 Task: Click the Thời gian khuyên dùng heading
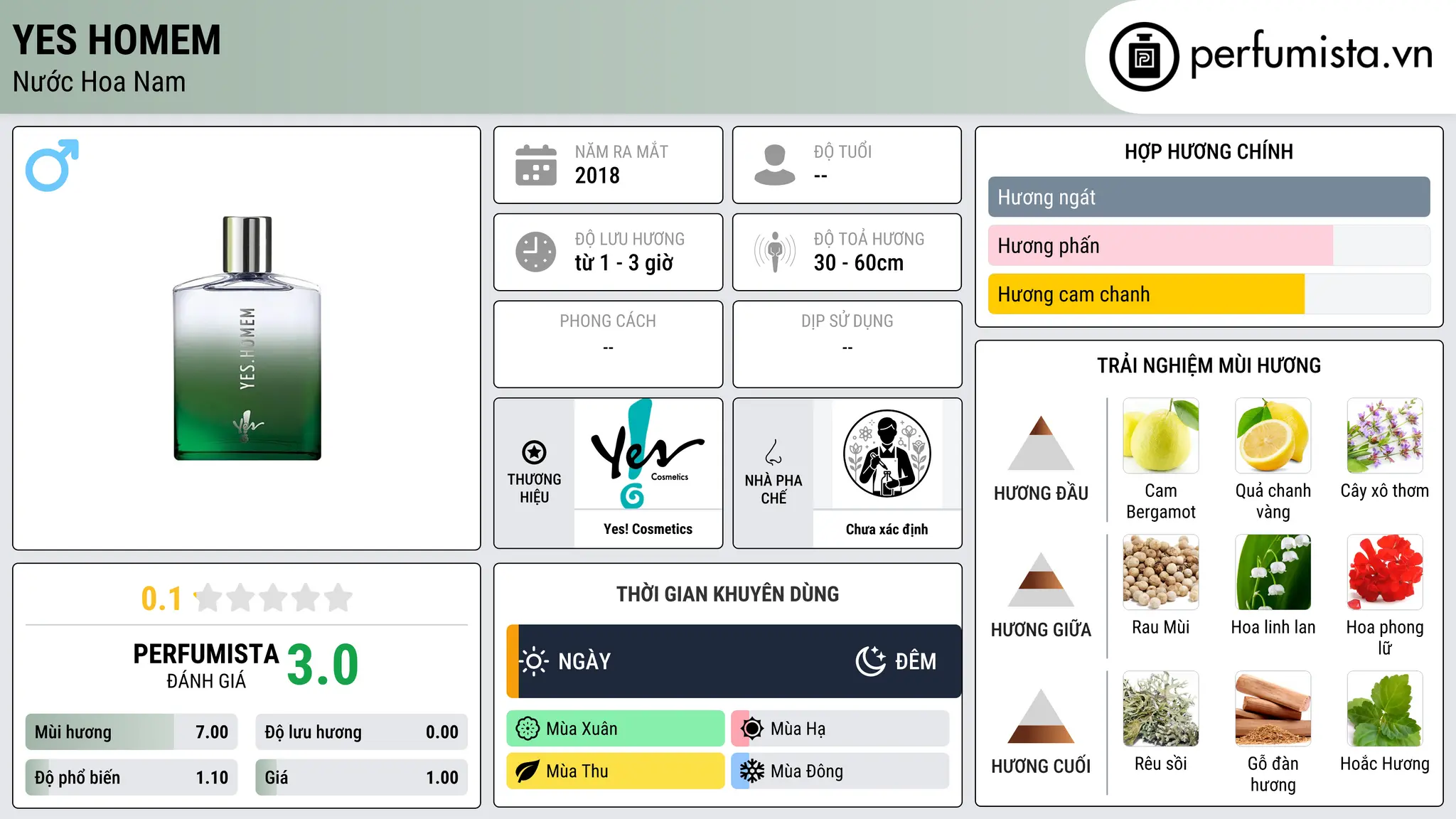point(727,594)
